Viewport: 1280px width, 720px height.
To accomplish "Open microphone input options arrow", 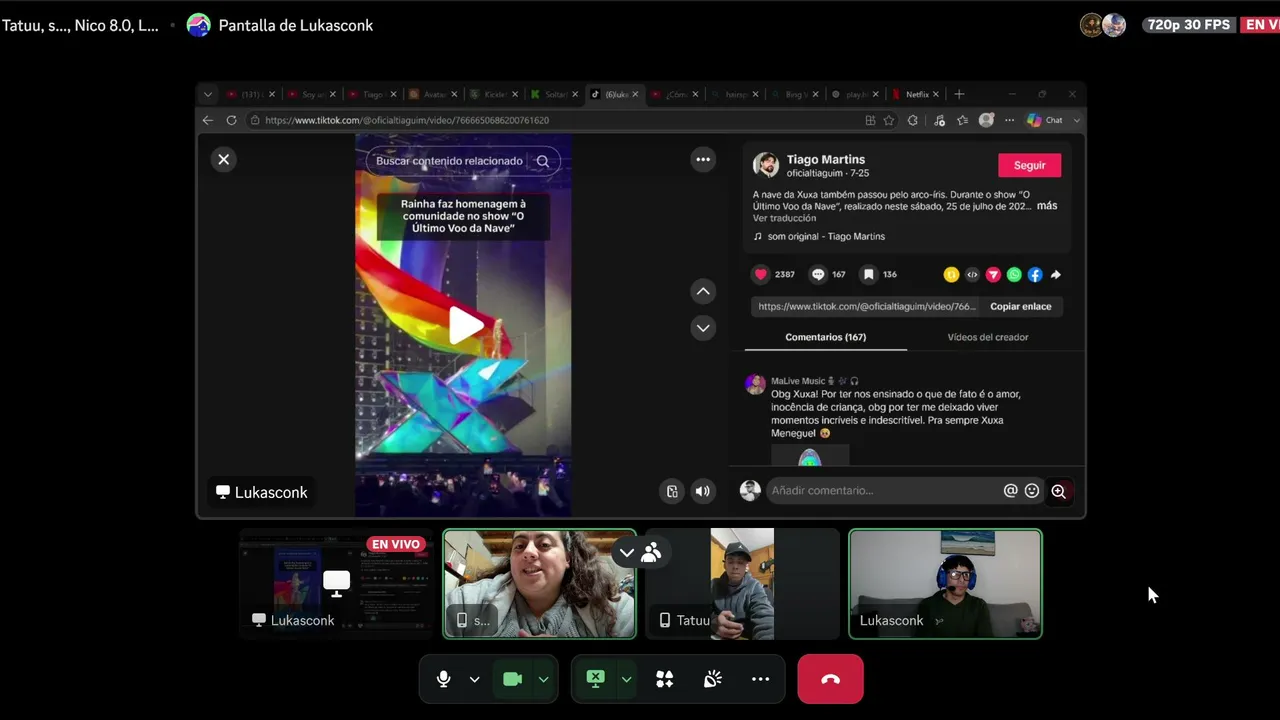I will click(475, 679).
